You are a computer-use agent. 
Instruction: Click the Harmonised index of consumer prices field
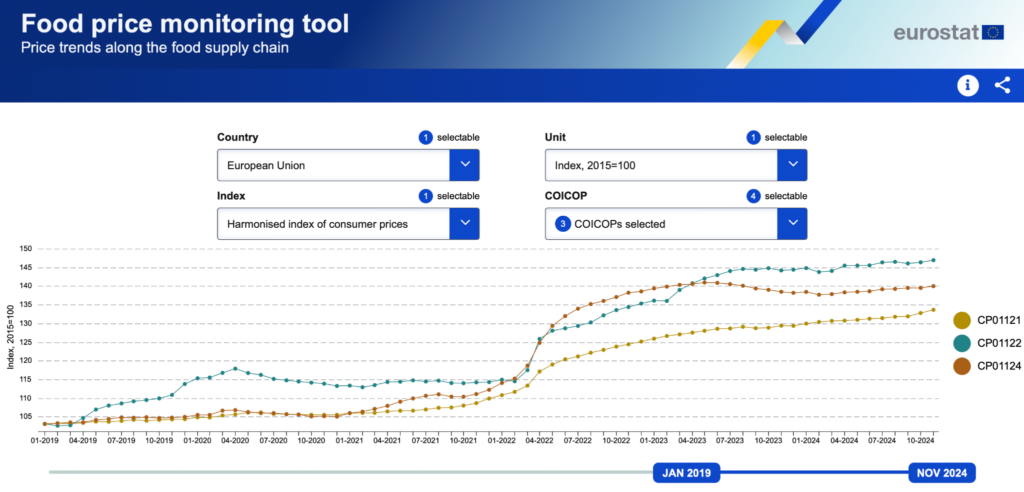[x=333, y=223]
